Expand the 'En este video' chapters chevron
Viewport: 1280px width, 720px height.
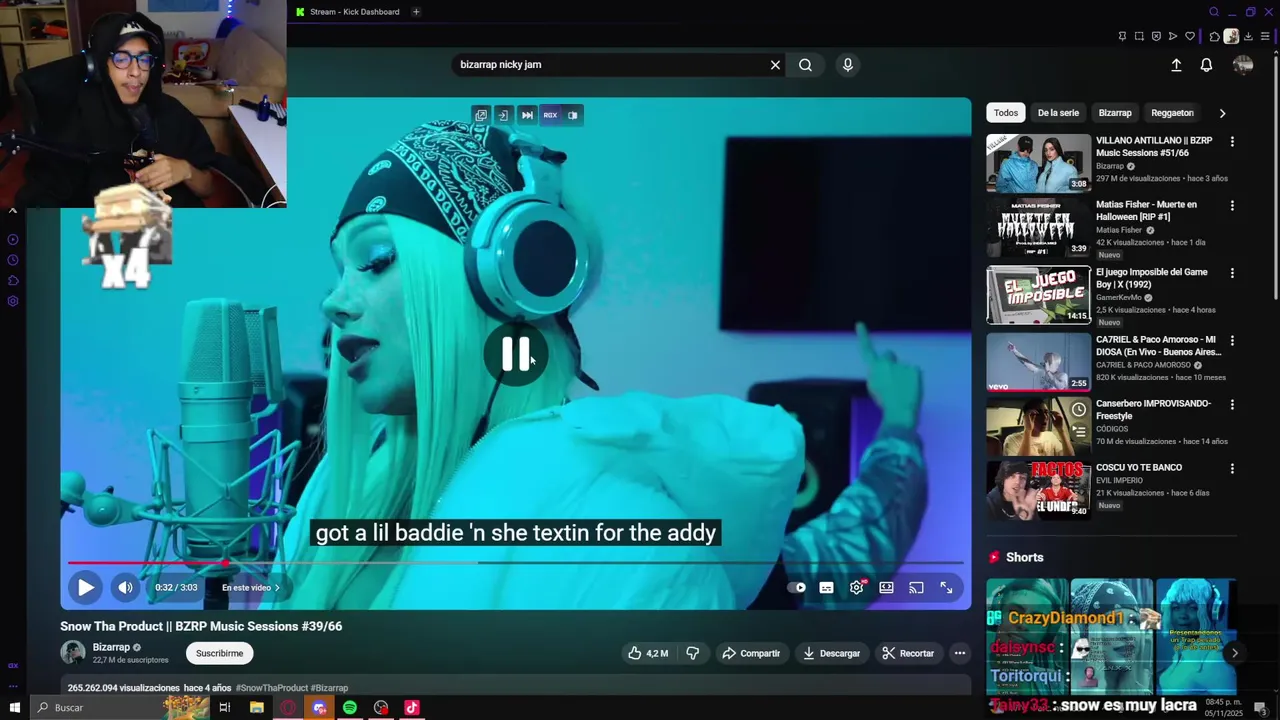pos(277,588)
